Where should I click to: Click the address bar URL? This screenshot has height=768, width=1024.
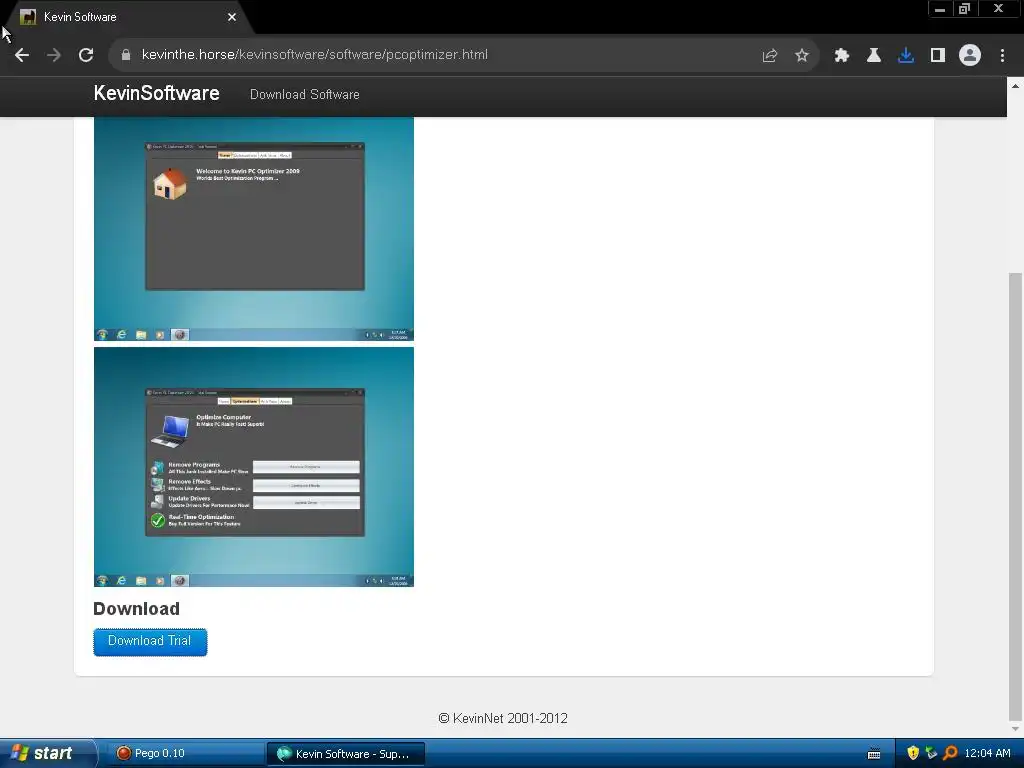click(x=314, y=55)
